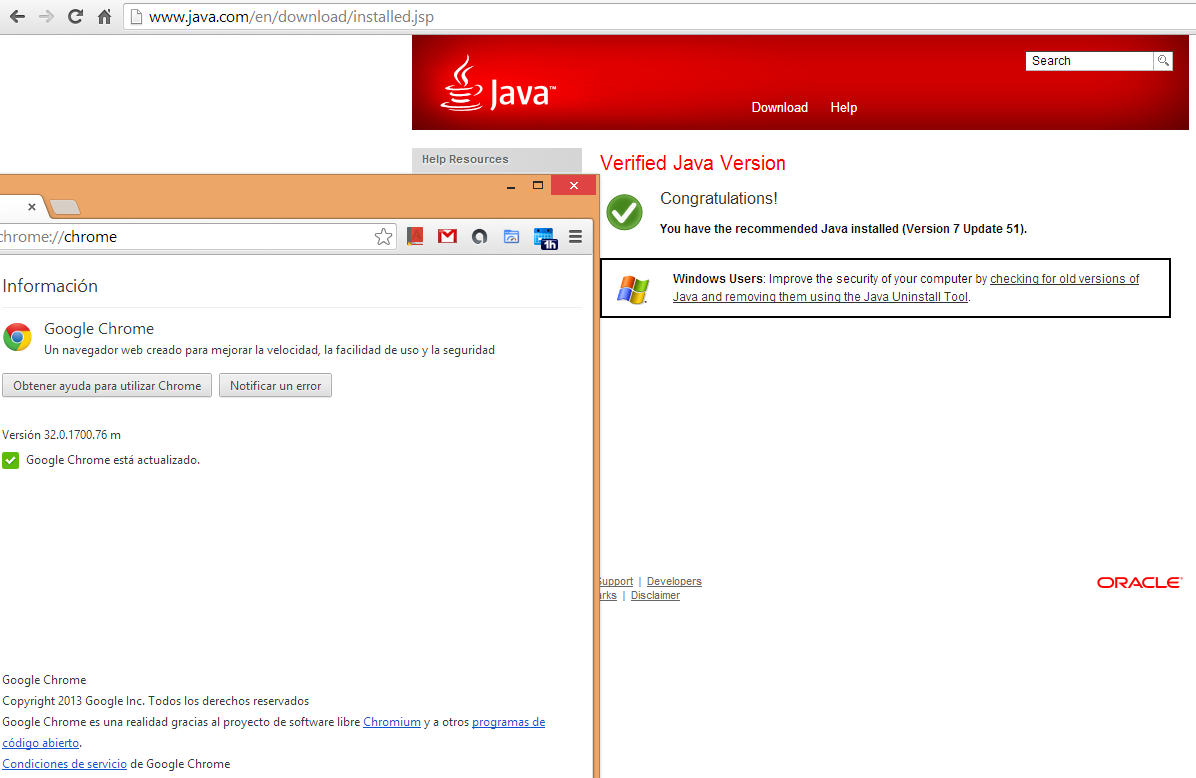
Task: Minimize the front Chrome window
Action: [510, 186]
